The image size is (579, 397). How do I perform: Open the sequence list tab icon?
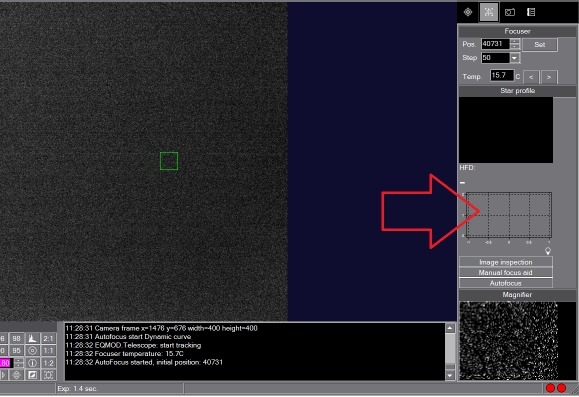[531, 12]
